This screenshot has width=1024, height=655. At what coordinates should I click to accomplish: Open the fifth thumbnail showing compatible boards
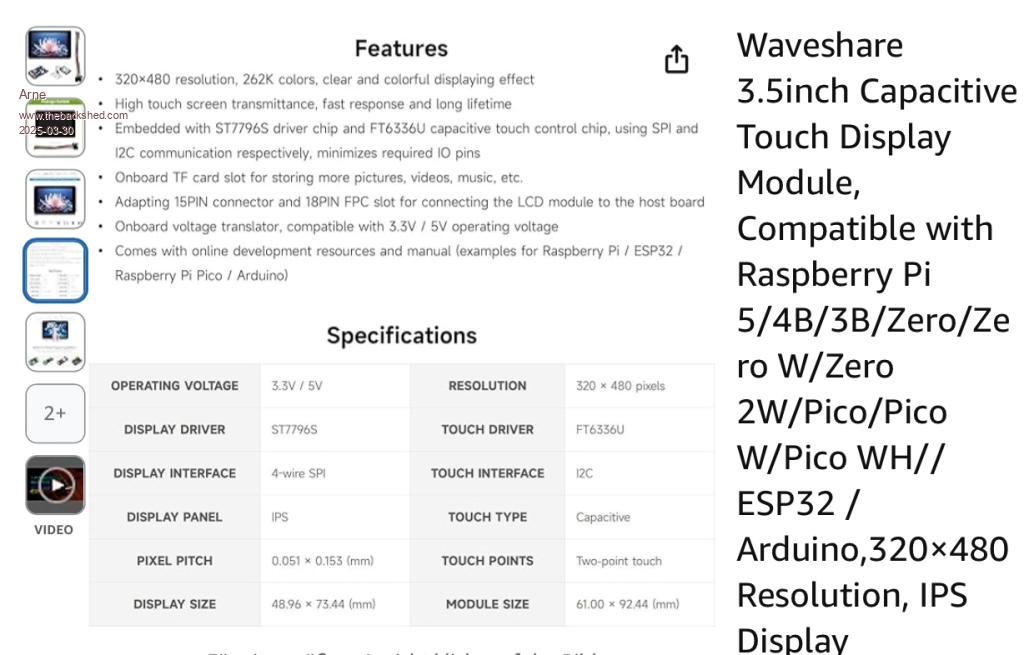55,341
